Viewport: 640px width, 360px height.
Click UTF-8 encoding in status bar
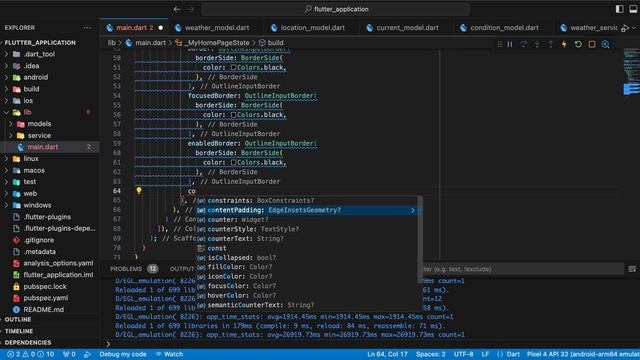point(463,354)
